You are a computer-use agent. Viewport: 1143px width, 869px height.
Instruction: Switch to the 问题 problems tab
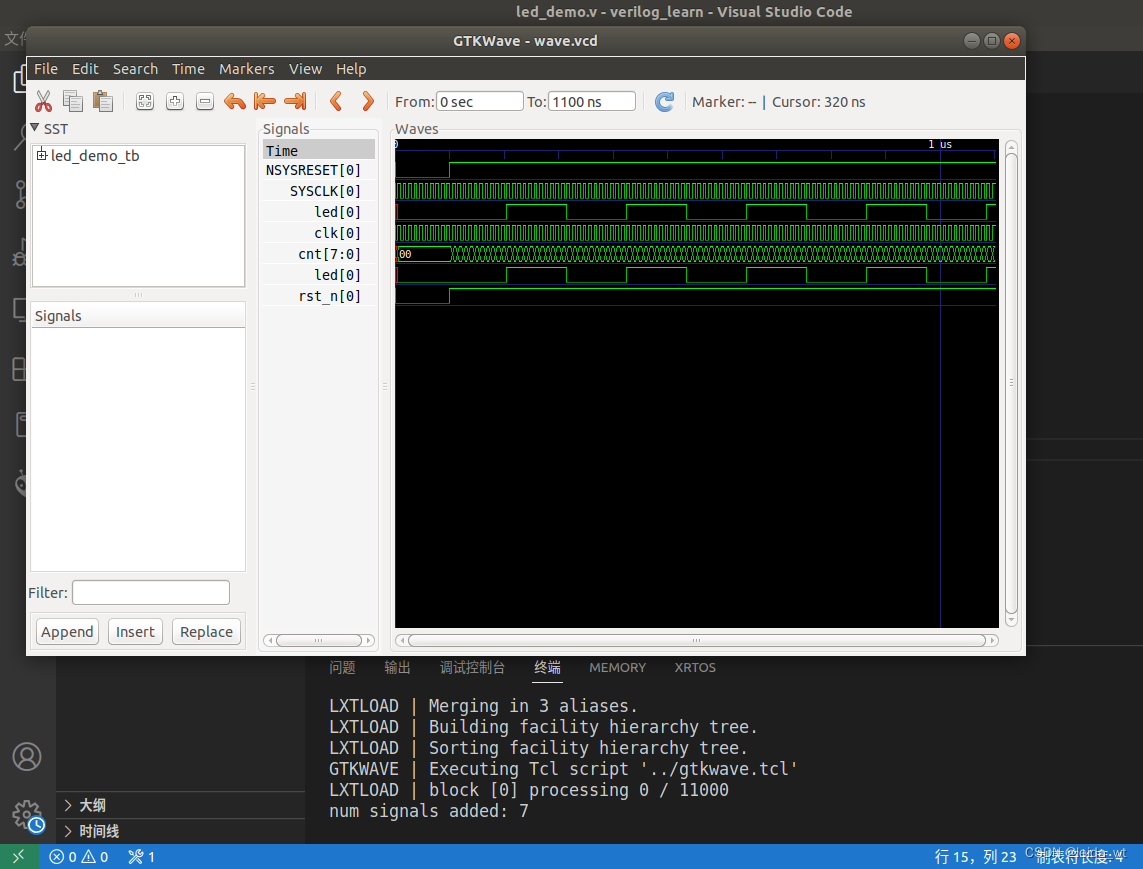tap(342, 667)
